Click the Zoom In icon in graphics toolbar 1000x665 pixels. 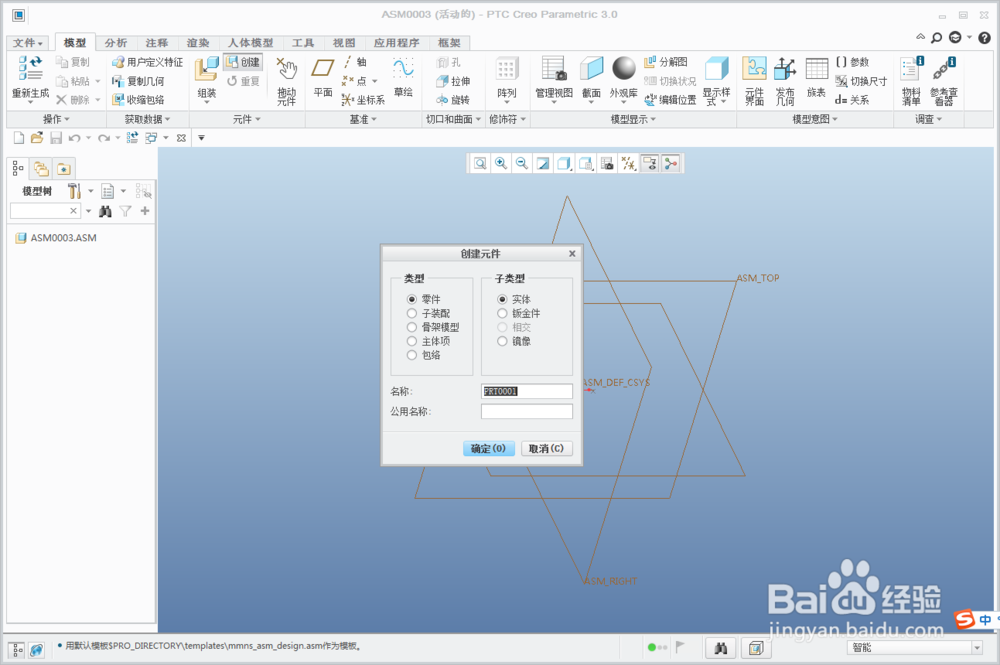(x=501, y=164)
